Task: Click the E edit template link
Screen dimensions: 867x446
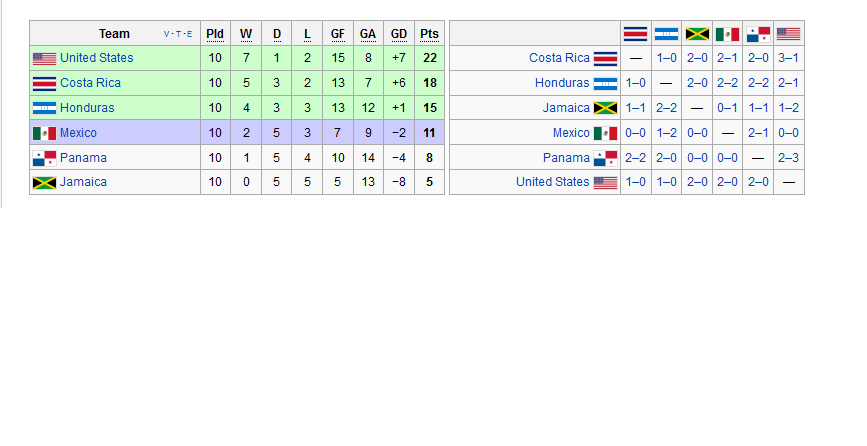Action: pyautogui.click(x=190, y=34)
